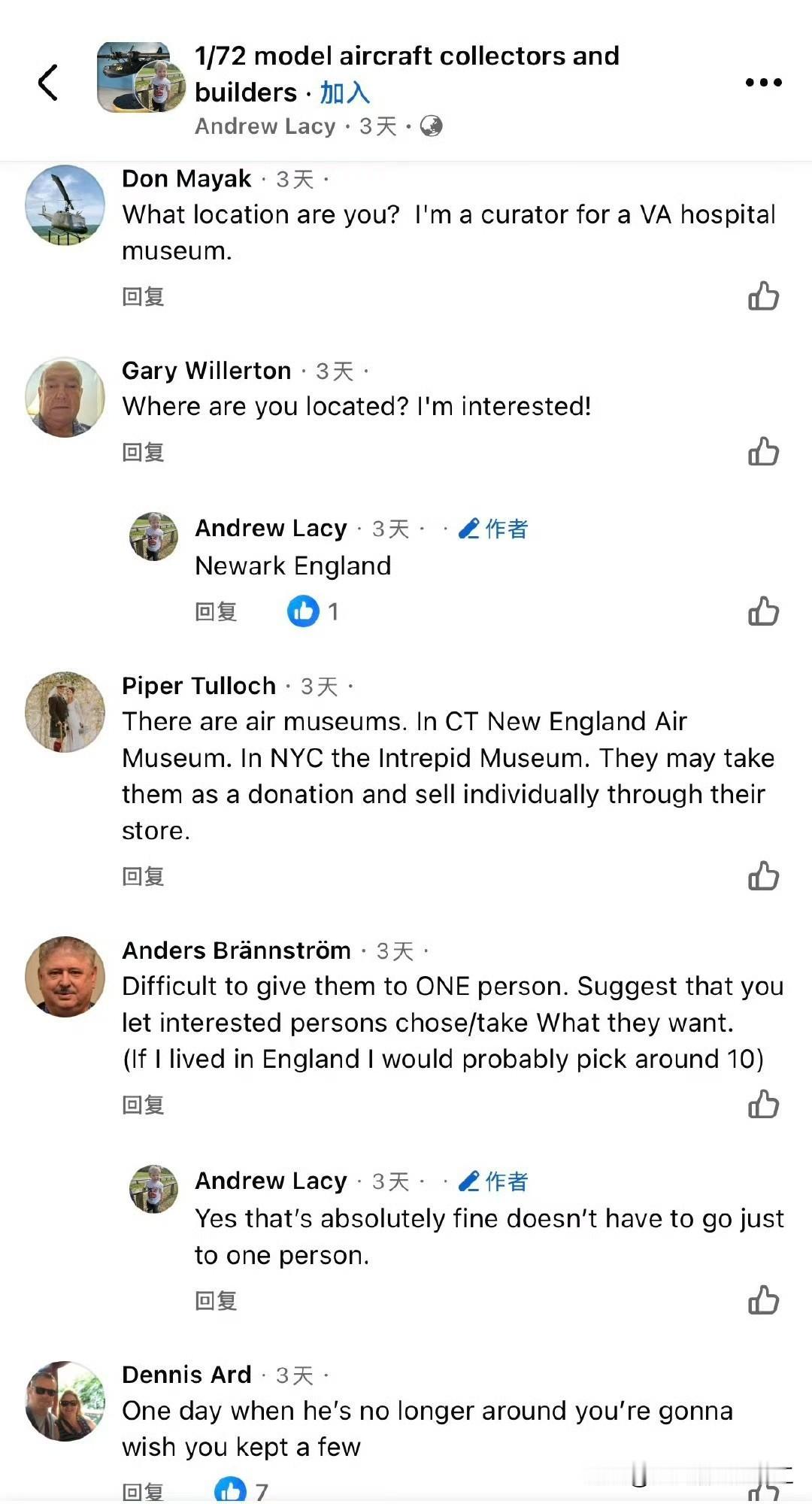The width and height of the screenshot is (812, 1504).
Task: Reply to Gary Willerton's comment
Action: click(143, 452)
